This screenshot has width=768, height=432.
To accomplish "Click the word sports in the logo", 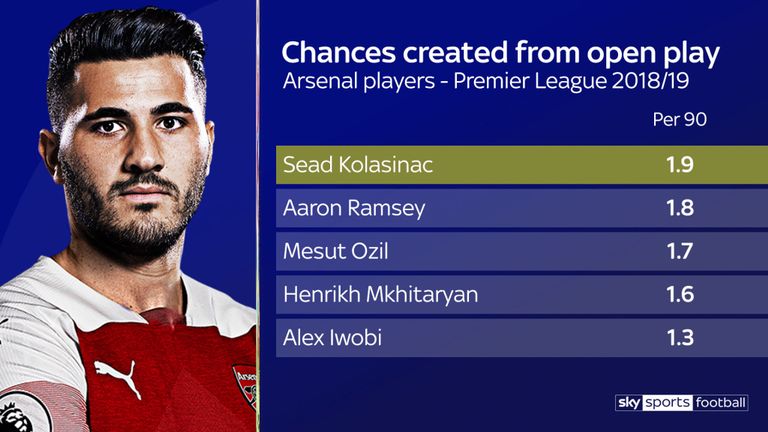I will [x=667, y=403].
